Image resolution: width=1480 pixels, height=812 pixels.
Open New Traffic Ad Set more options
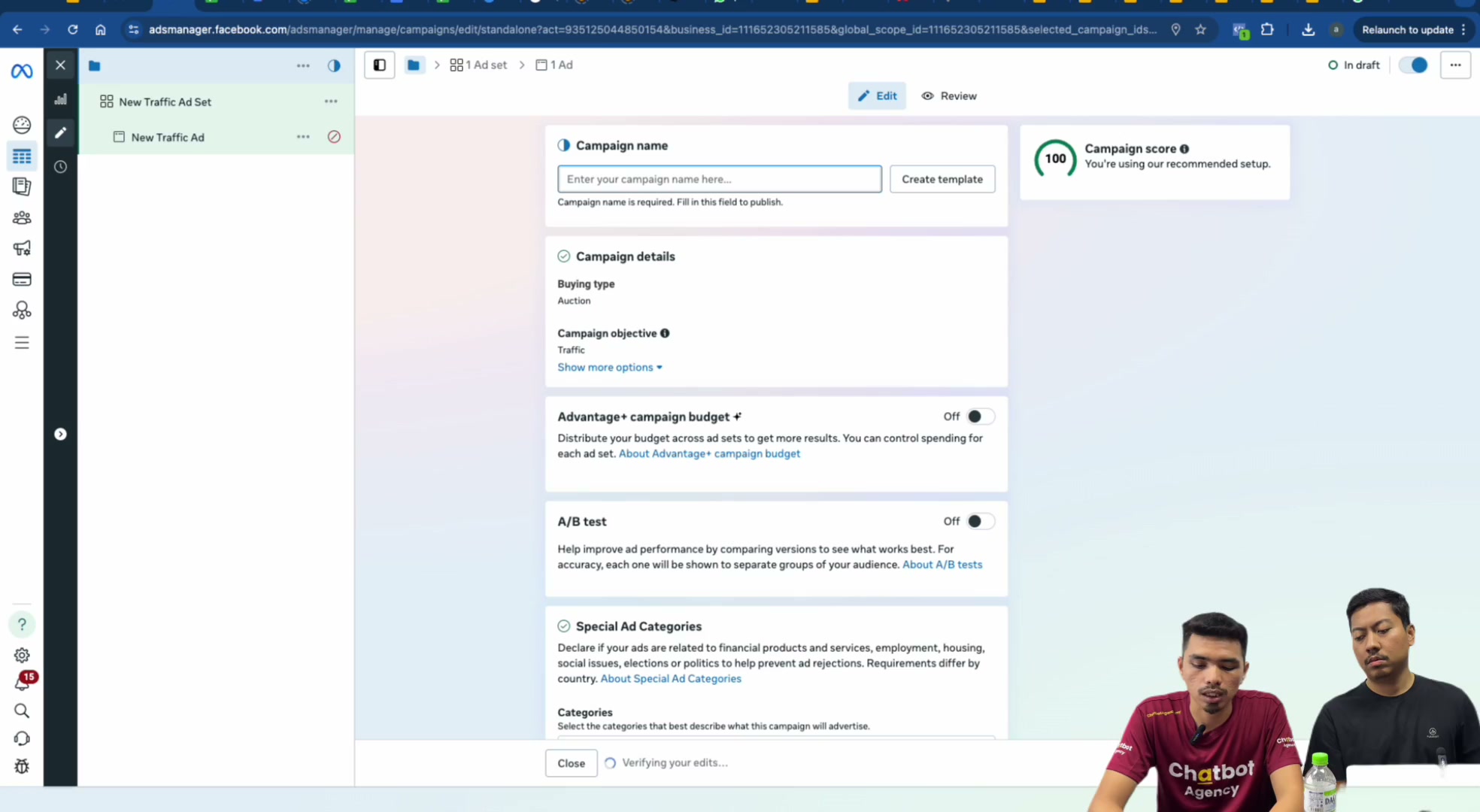[x=331, y=101]
